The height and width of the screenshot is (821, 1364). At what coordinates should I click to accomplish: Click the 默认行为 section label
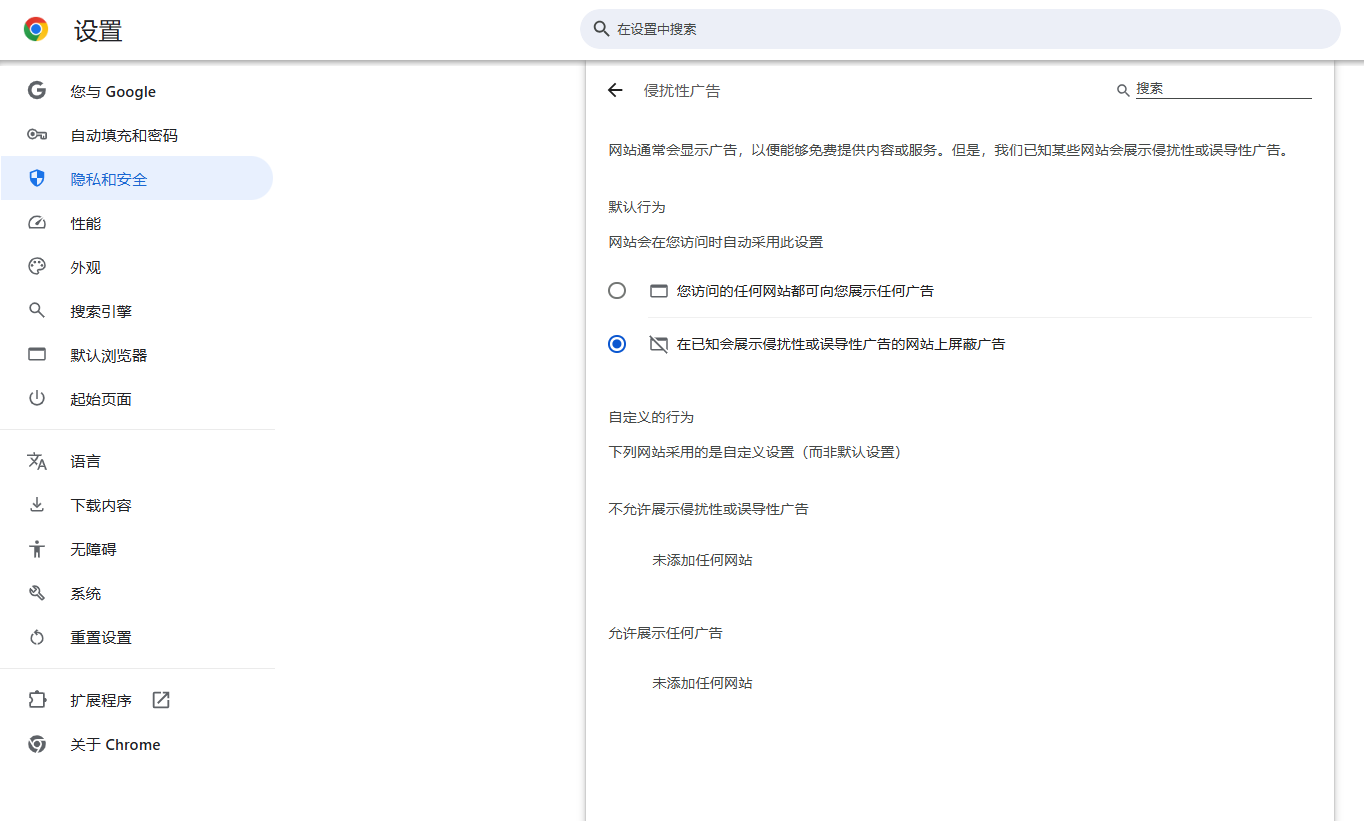pyautogui.click(x=637, y=207)
